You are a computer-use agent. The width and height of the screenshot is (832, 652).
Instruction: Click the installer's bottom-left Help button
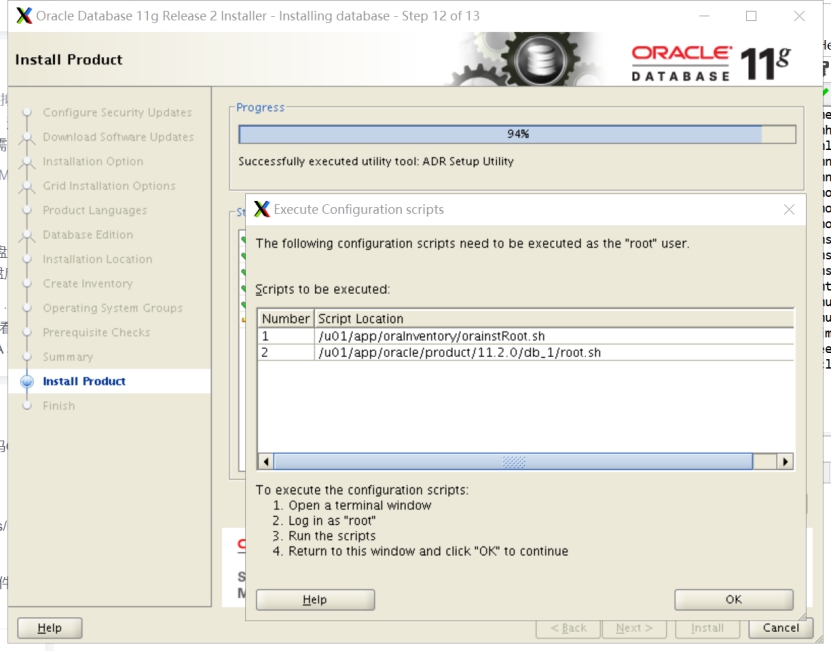click(x=50, y=628)
